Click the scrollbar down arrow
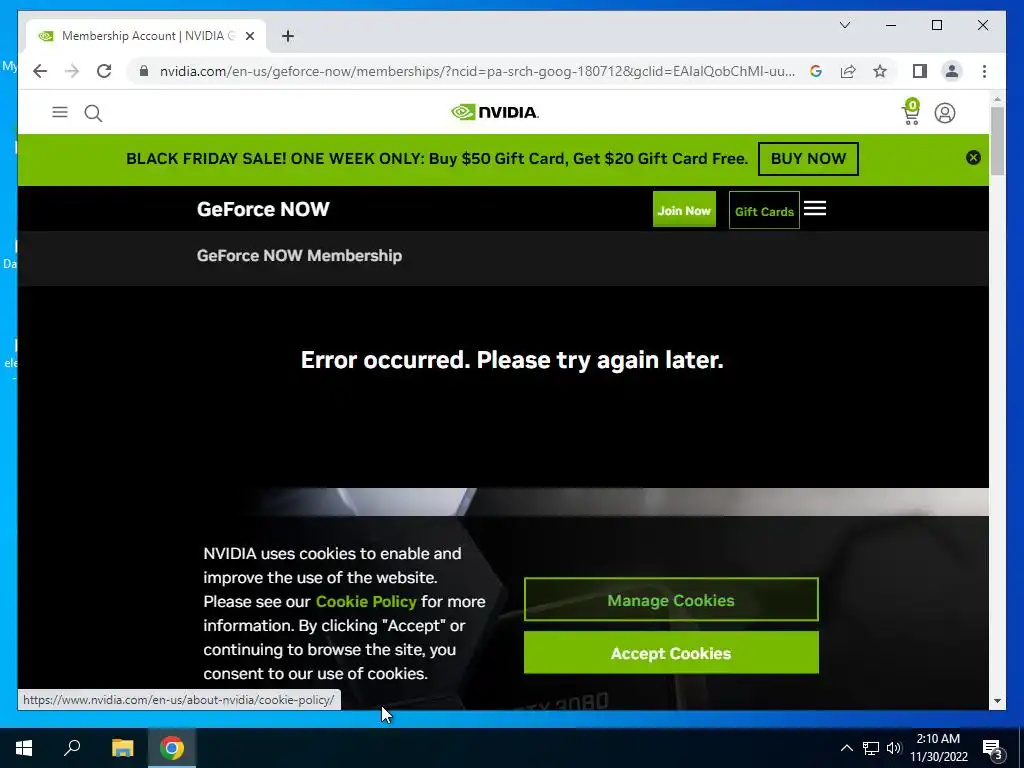Screen dimensions: 1024x768 997,701
